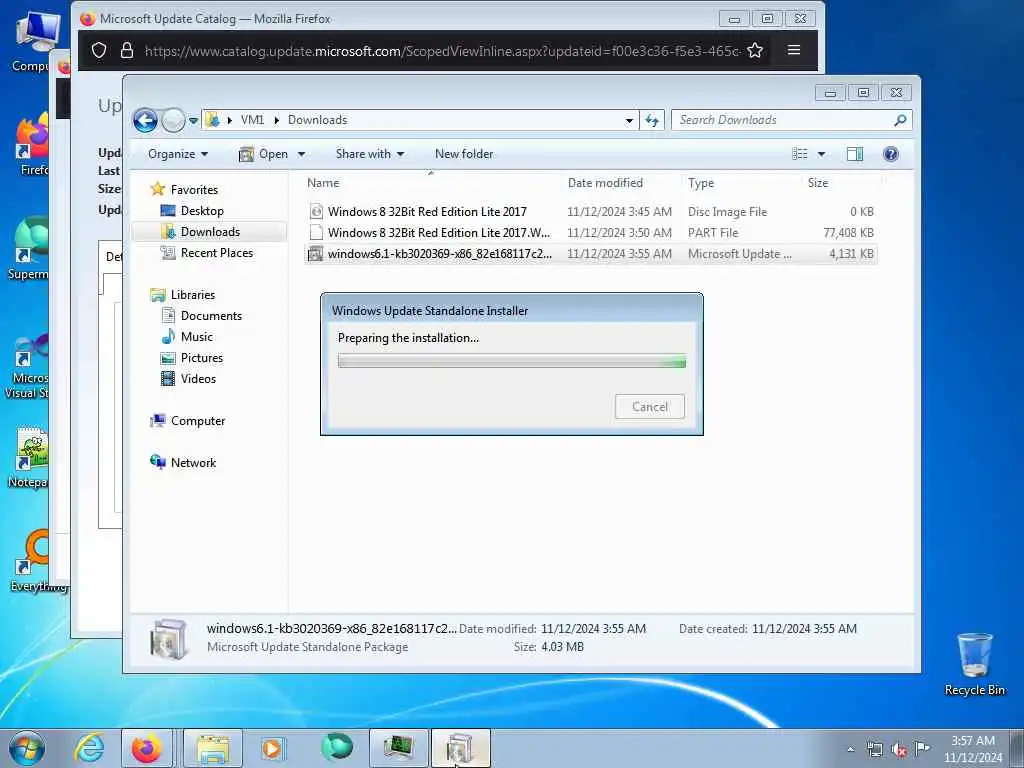
Task: Click the Action Center flag icon
Action: click(x=922, y=748)
